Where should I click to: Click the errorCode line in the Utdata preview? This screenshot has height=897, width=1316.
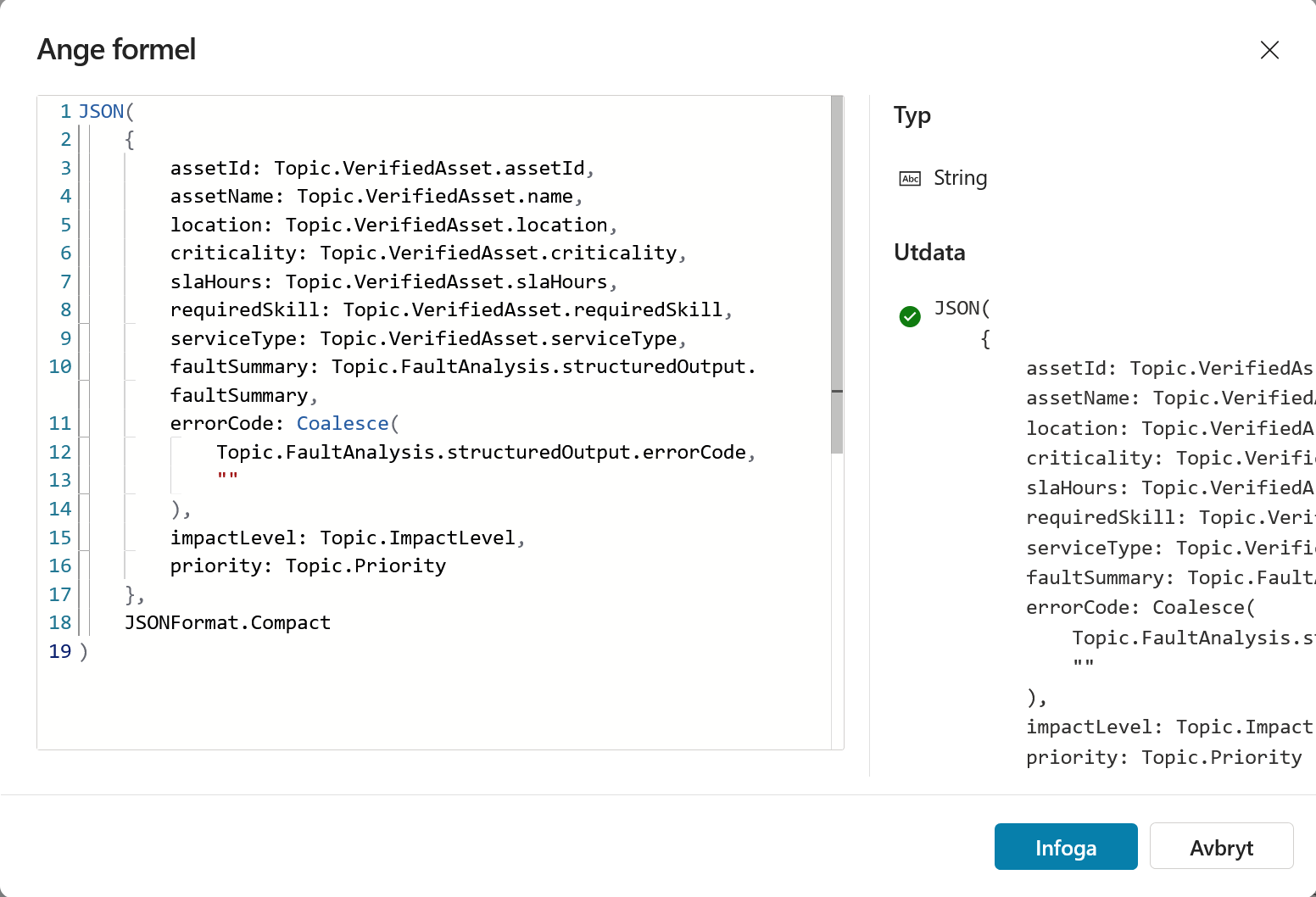(x=1140, y=607)
